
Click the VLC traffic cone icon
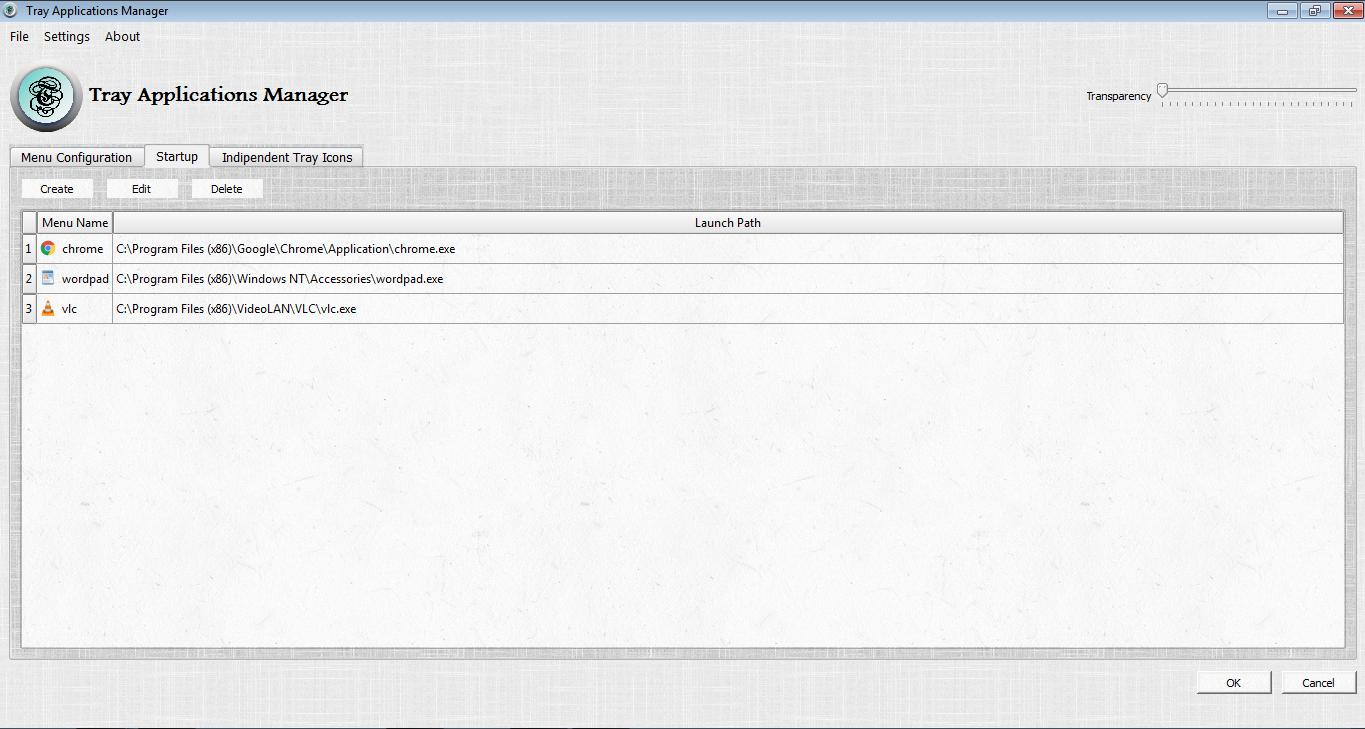[47, 308]
